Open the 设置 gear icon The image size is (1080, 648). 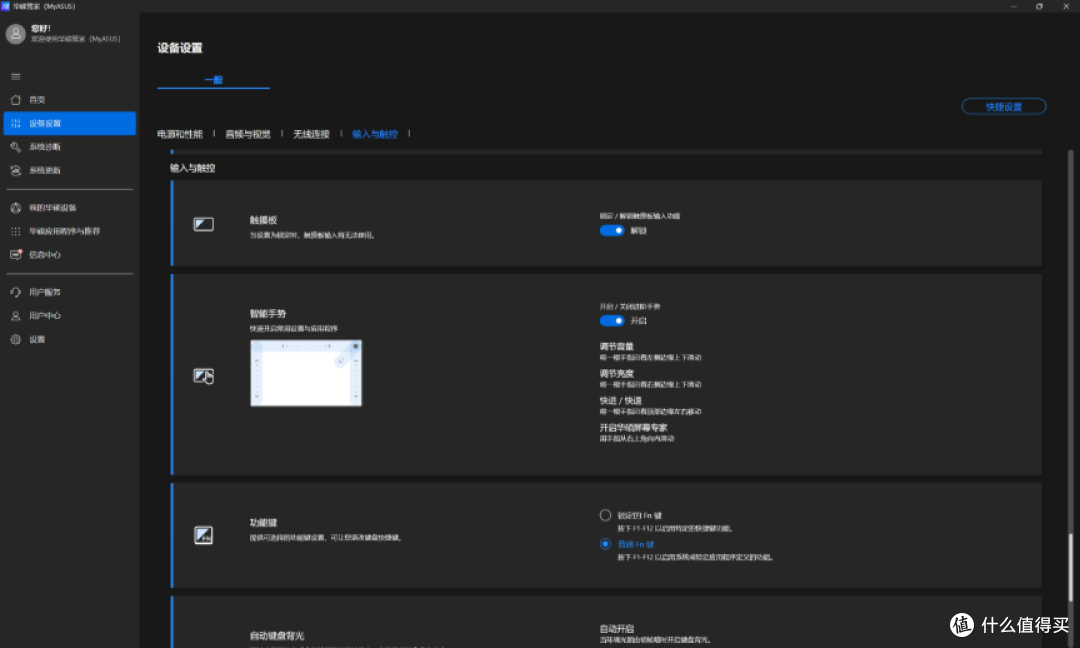(x=16, y=339)
